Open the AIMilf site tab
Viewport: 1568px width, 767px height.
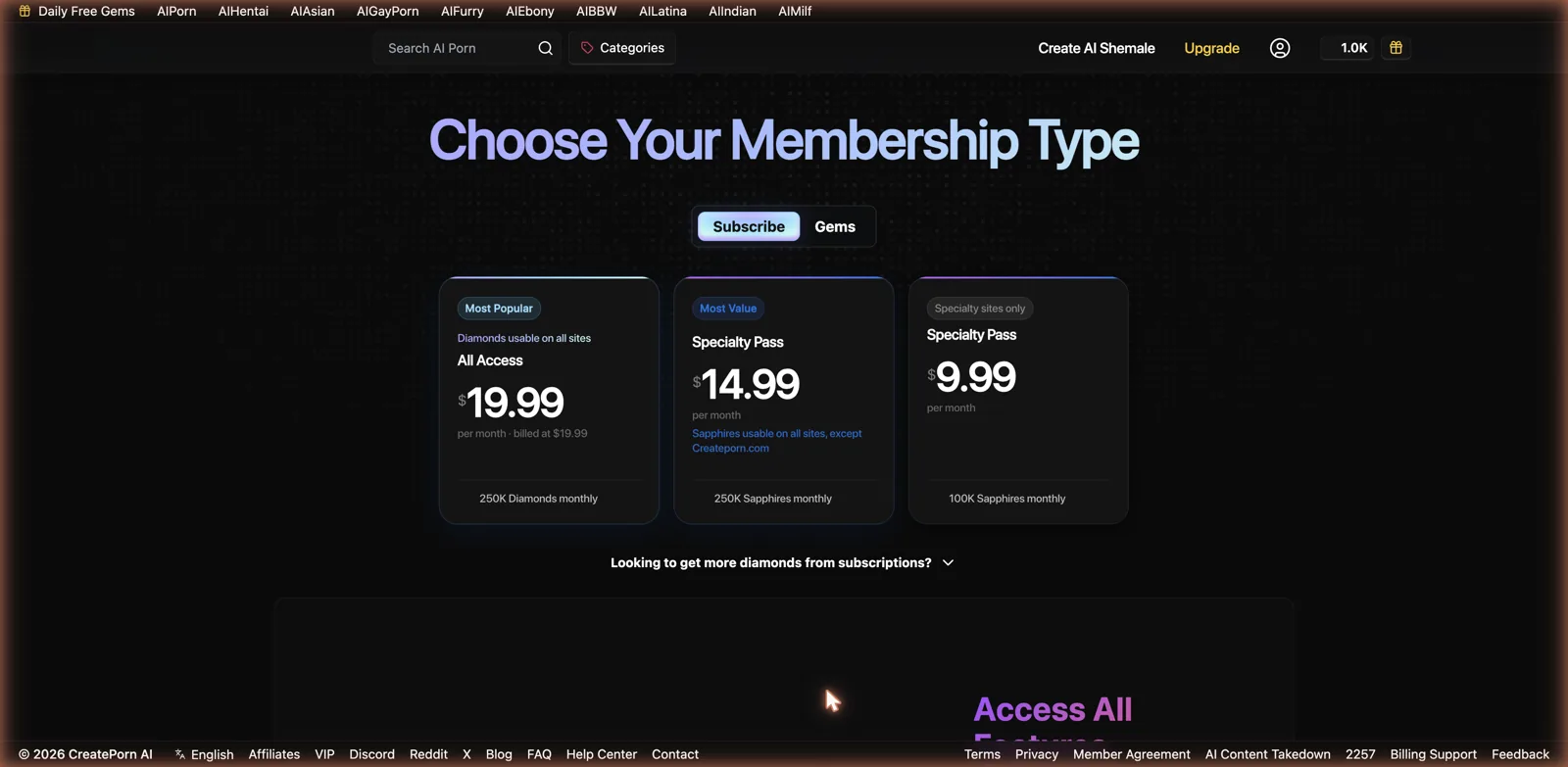pyautogui.click(x=795, y=11)
